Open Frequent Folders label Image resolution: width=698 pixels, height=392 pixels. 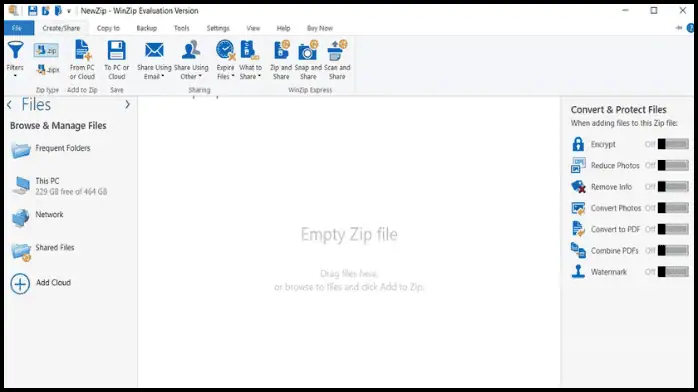pos(63,148)
